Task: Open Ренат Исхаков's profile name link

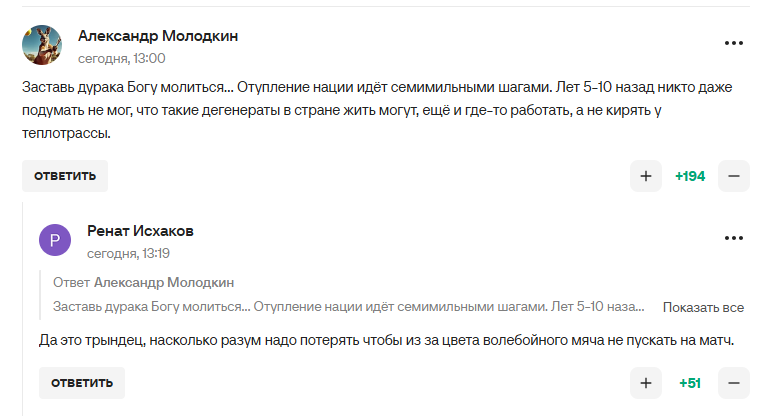Action: point(140,231)
